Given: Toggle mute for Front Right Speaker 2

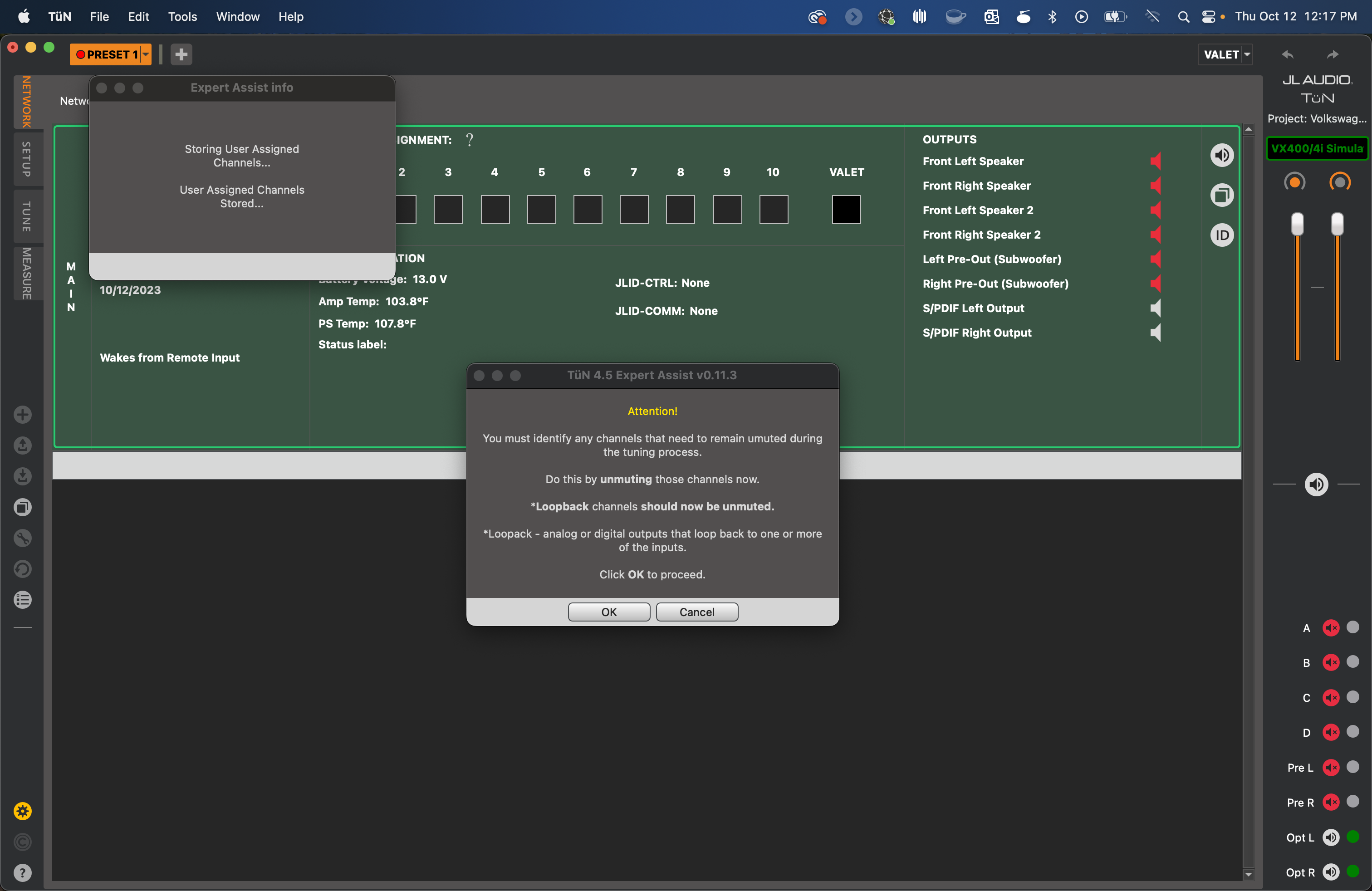Looking at the screenshot, I should 1155,235.
